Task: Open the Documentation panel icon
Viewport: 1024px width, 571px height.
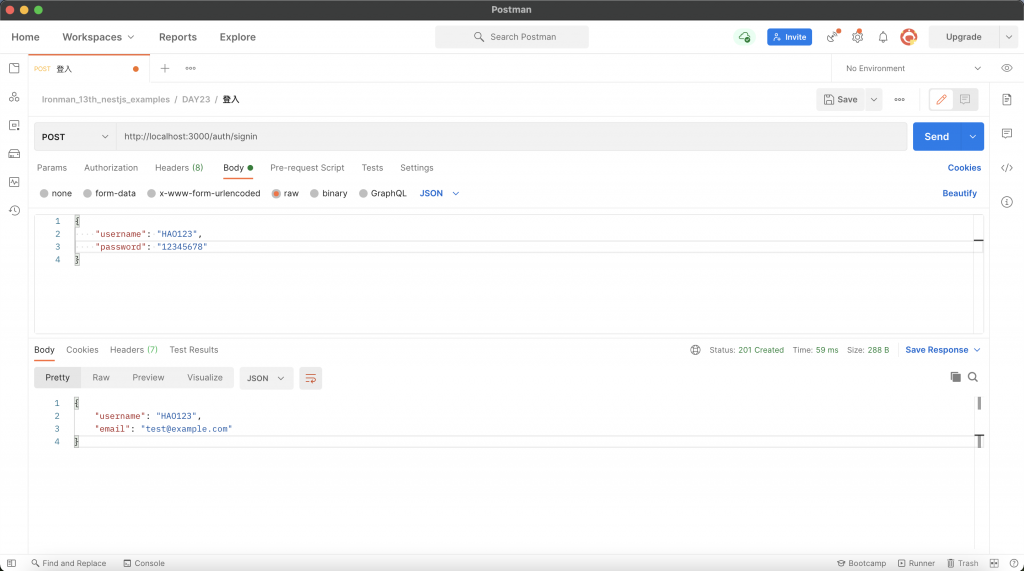Action: pyautogui.click(x=1006, y=99)
